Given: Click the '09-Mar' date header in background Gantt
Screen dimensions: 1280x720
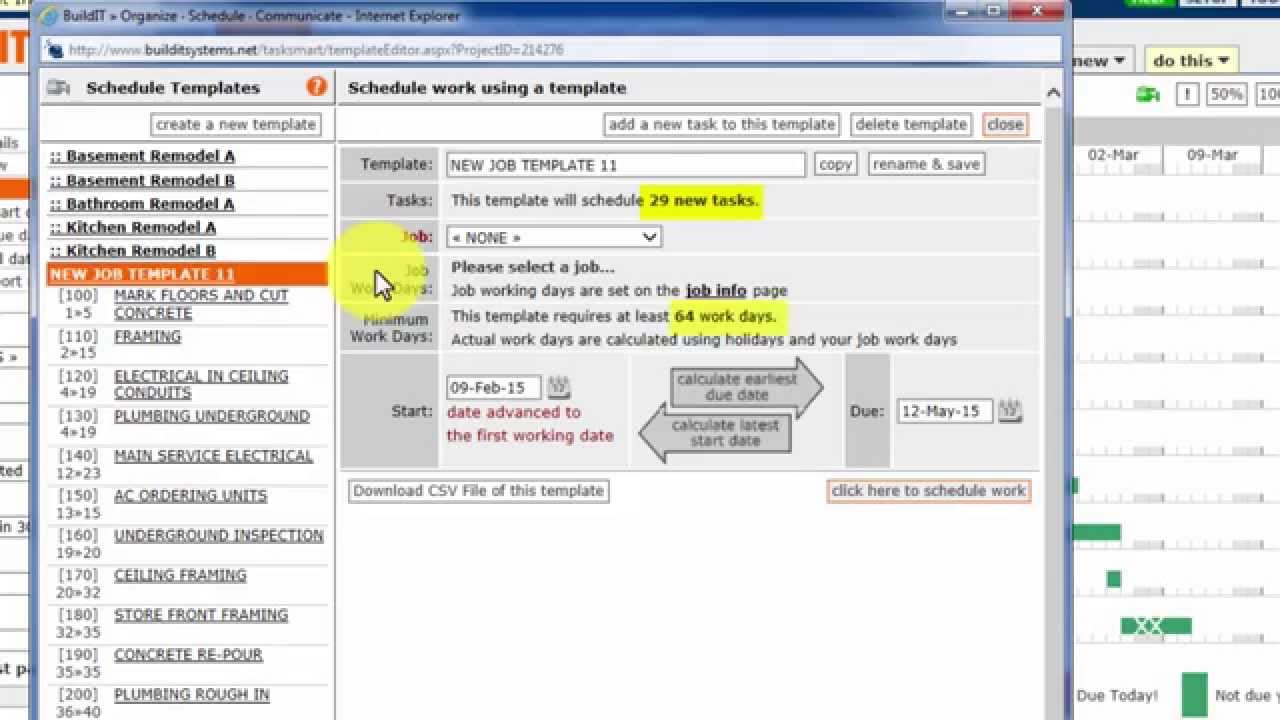Looking at the screenshot, I should tap(1212, 155).
